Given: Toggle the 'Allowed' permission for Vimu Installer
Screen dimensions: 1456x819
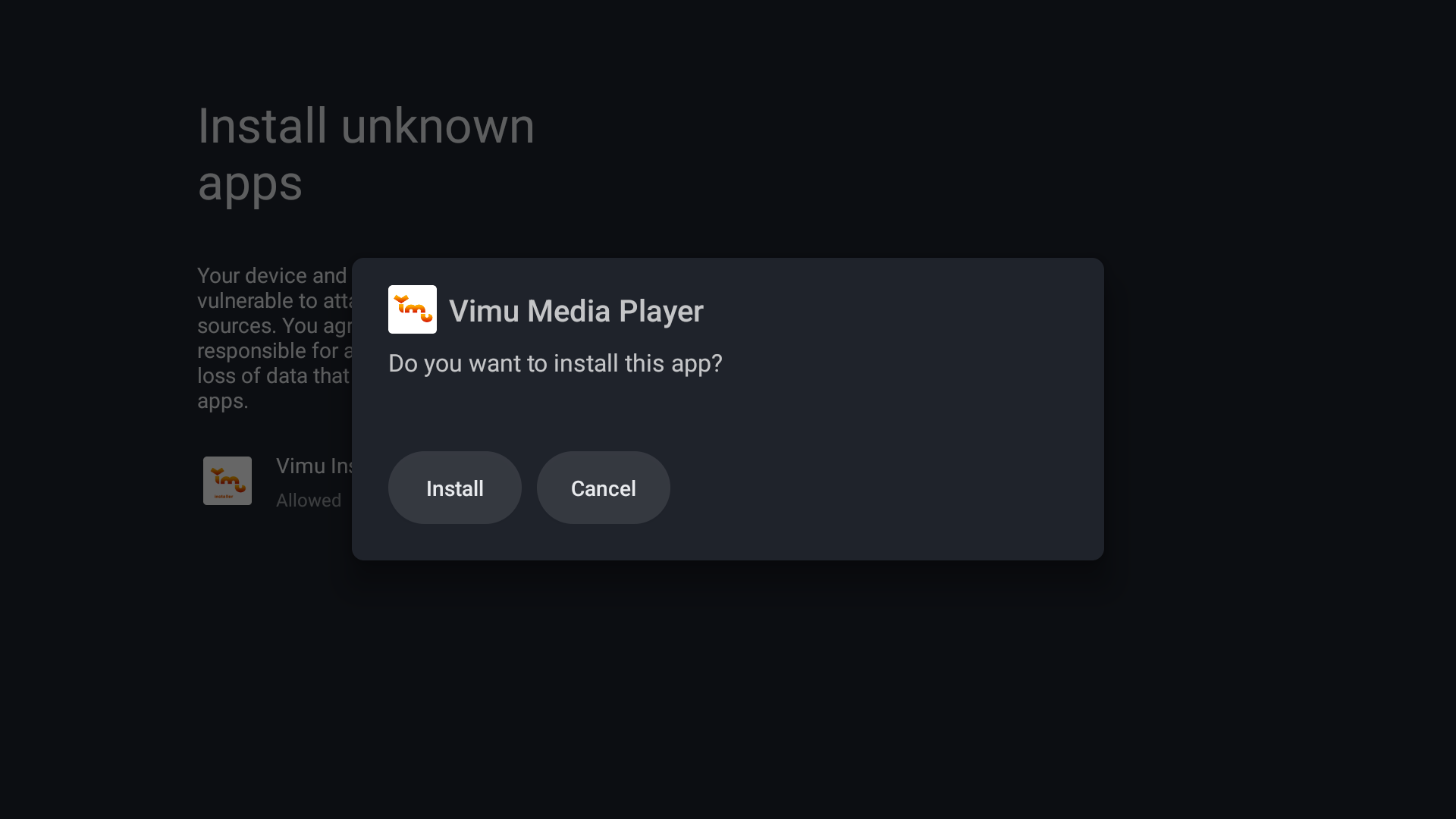Looking at the screenshot, I should (x=309, y=500).
